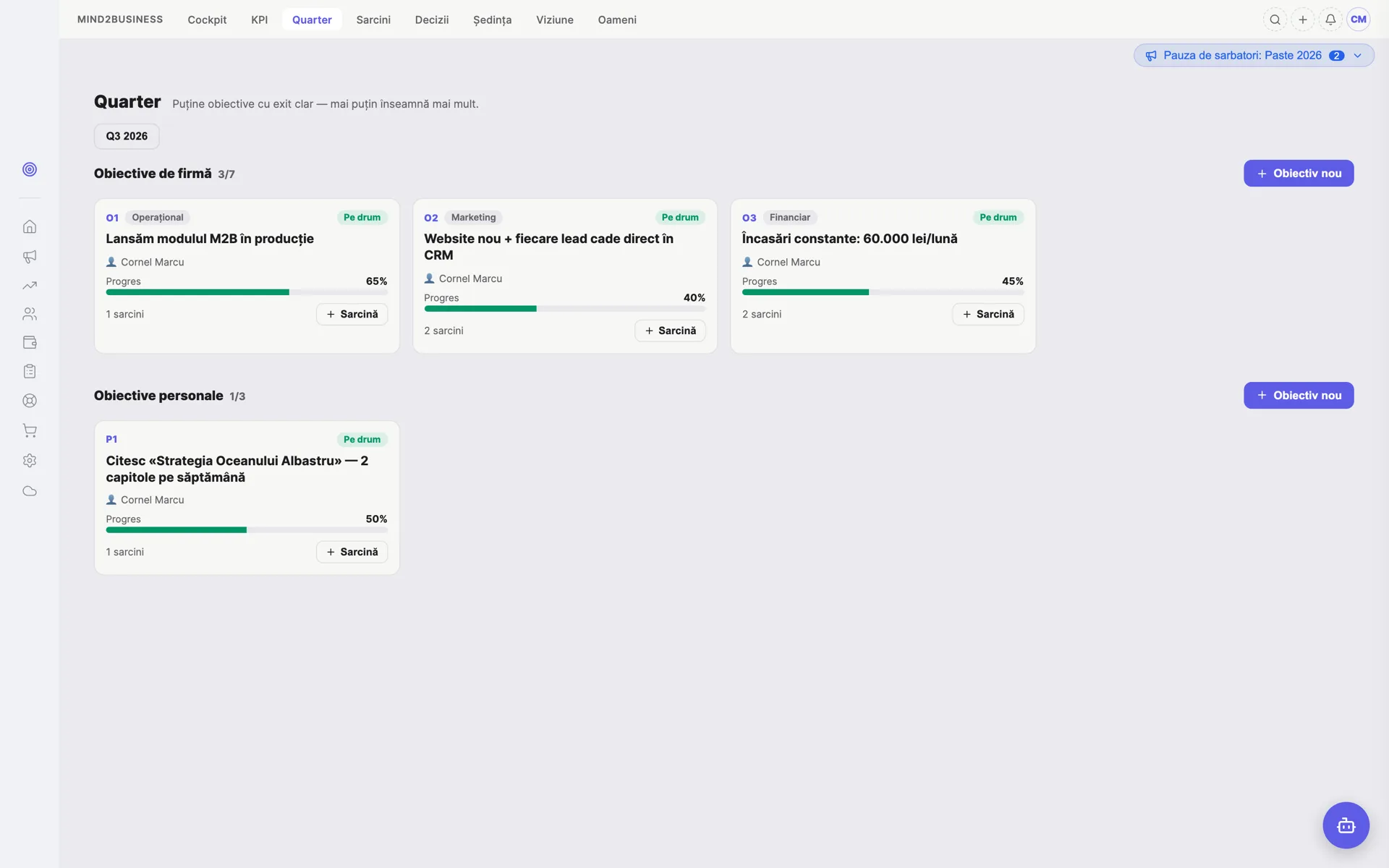Click the wallet icon in the sidebar

(30, 343)
